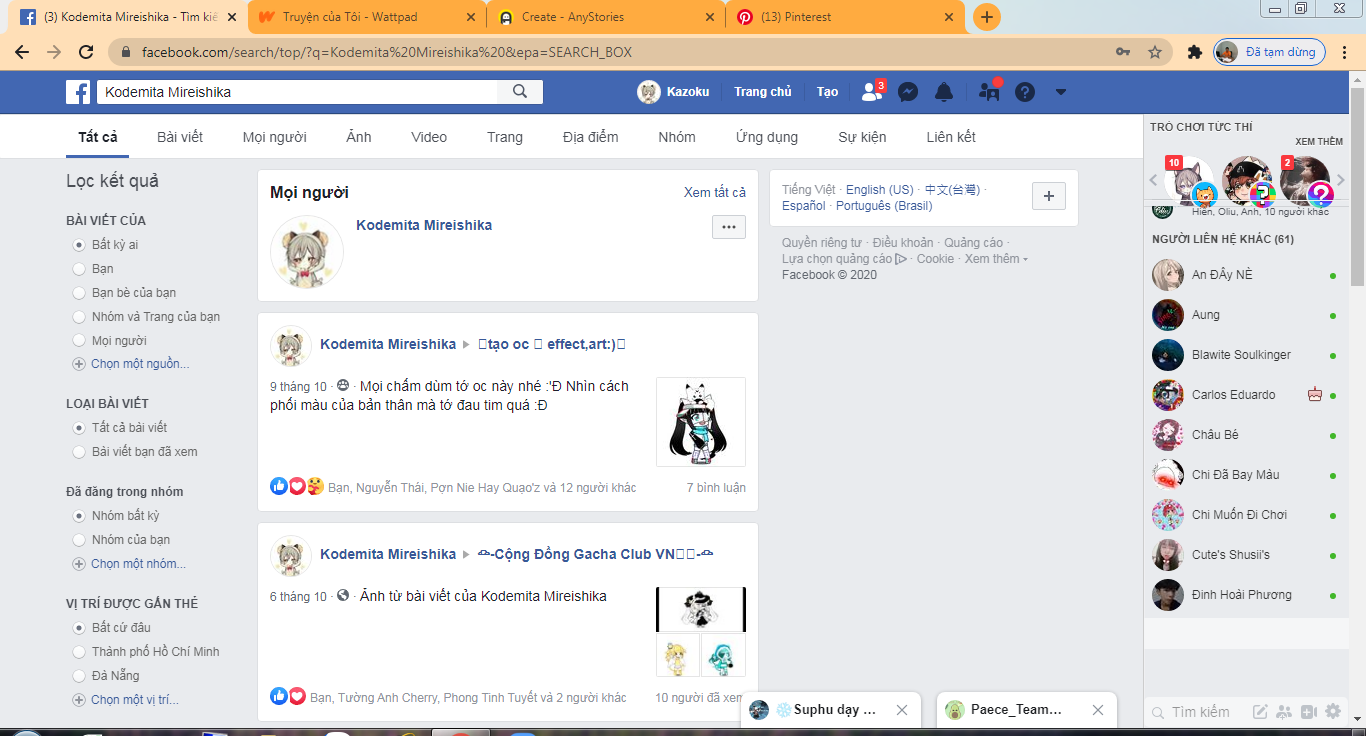This screenshot has height=736, width=1366.
Task: Open the account dropdown arrow in header
Action: tap(1061, 92)
